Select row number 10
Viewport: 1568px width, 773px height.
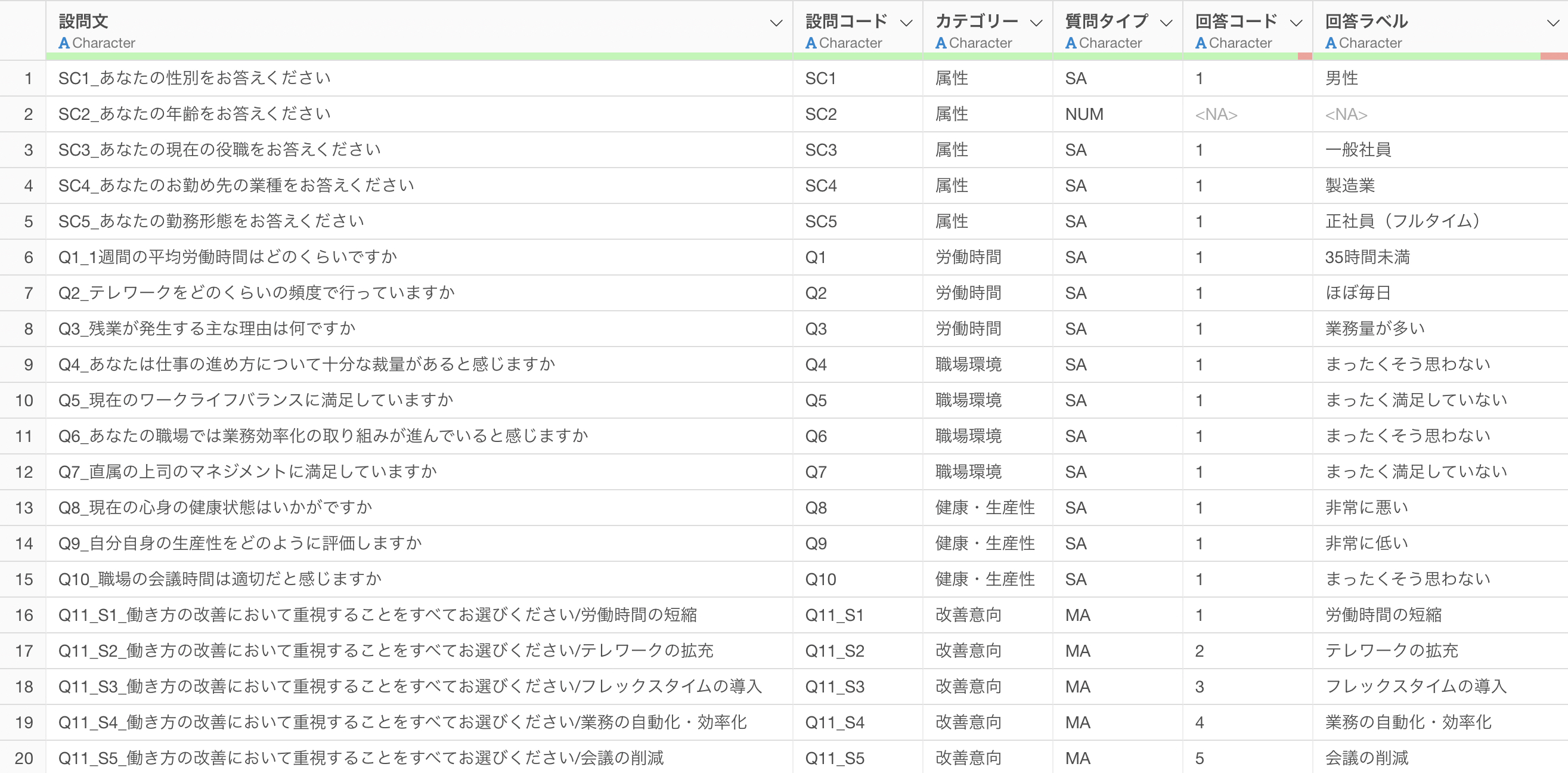tap(24, 400)
